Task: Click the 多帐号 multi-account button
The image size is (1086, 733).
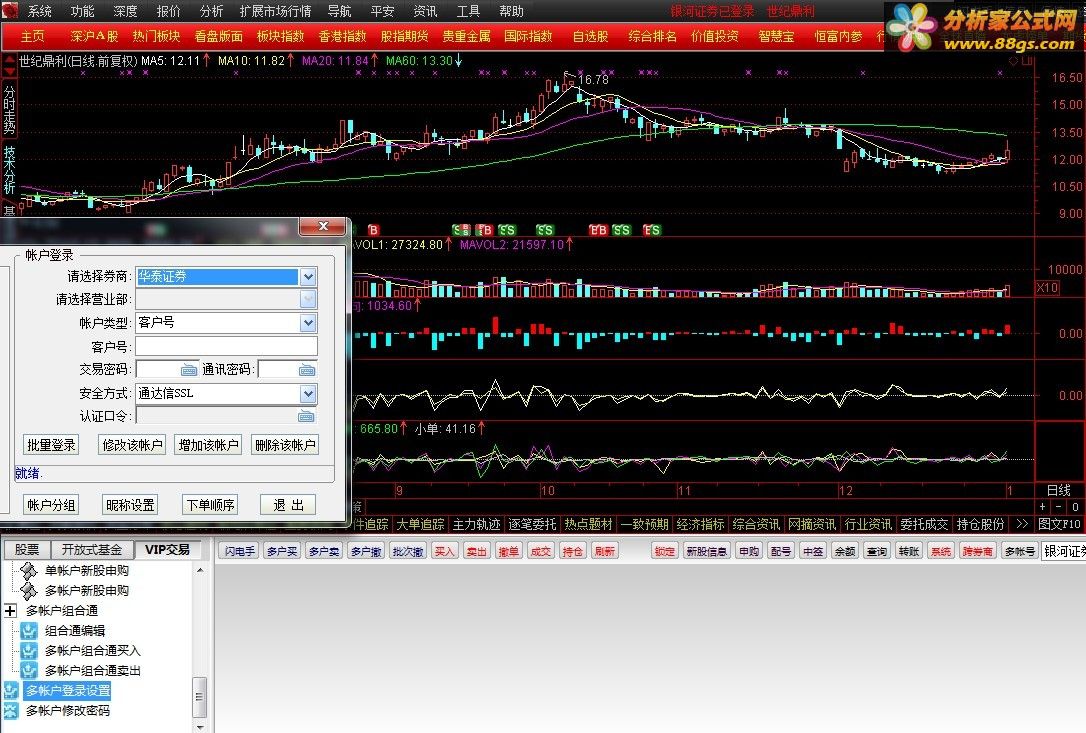Action: 1020,551
